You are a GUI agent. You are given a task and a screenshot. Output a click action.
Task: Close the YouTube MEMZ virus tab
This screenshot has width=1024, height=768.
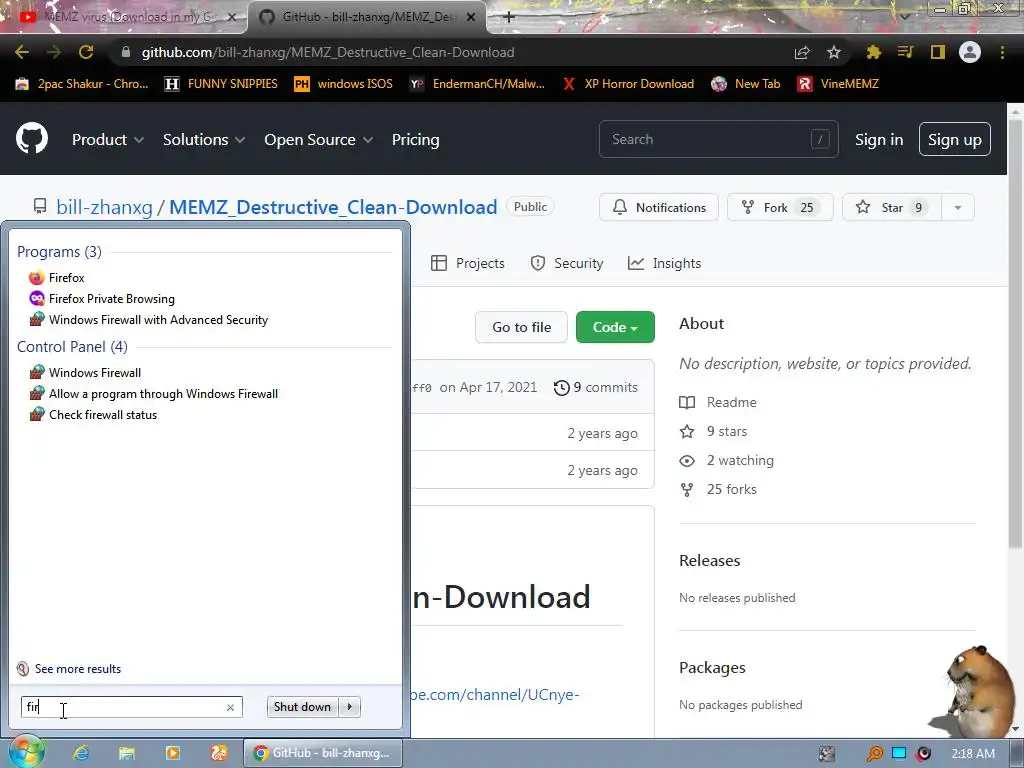tap(231, 17)
